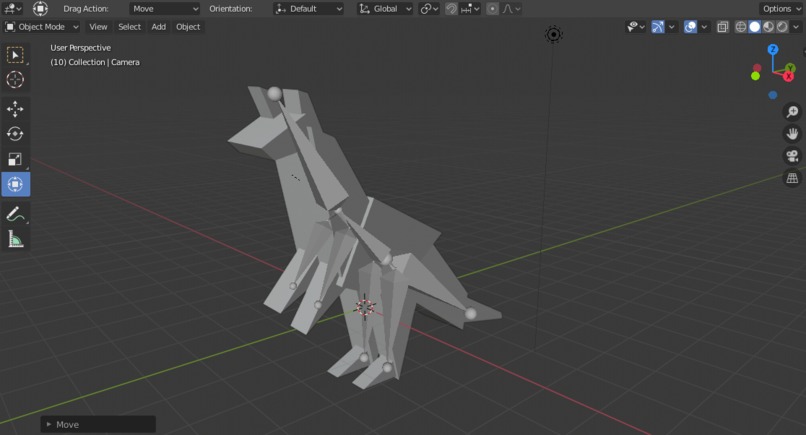806x435 pixels.
Task: Select the Measure tool
Action: (x=15, y=239)
